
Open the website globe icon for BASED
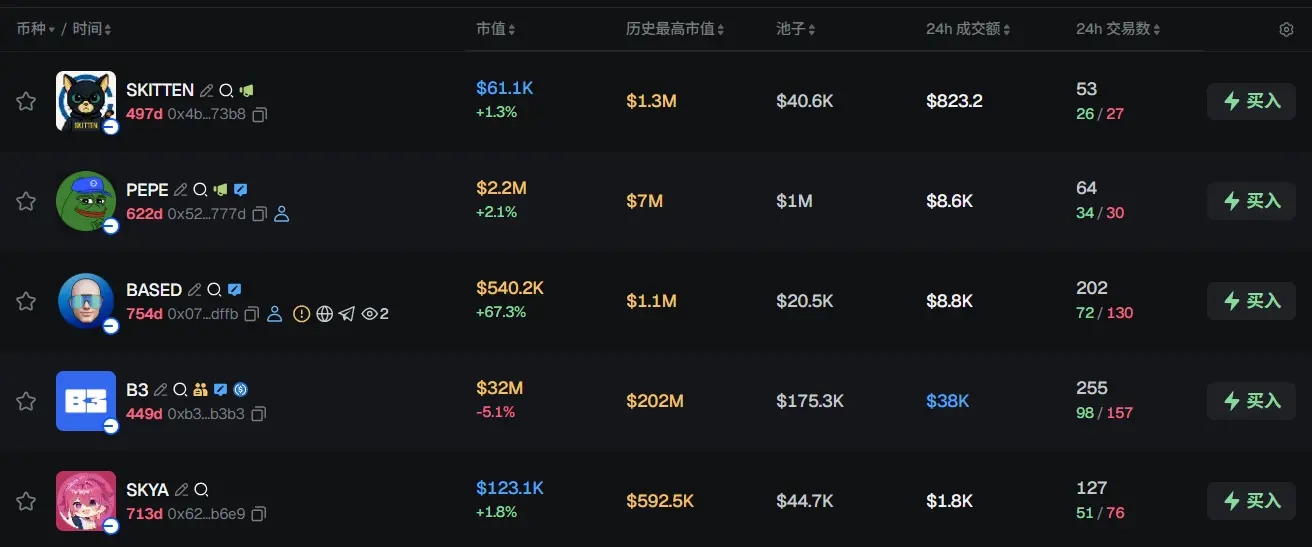pos(324,314)
